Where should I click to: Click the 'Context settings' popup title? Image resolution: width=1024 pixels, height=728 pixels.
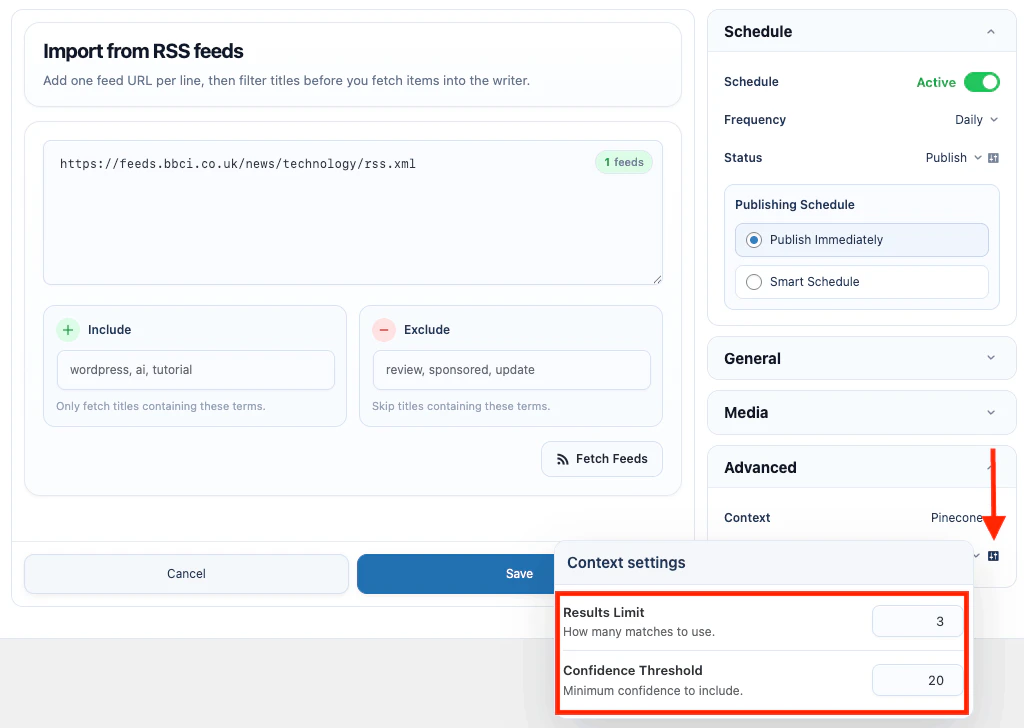click(x=626, y=563)
